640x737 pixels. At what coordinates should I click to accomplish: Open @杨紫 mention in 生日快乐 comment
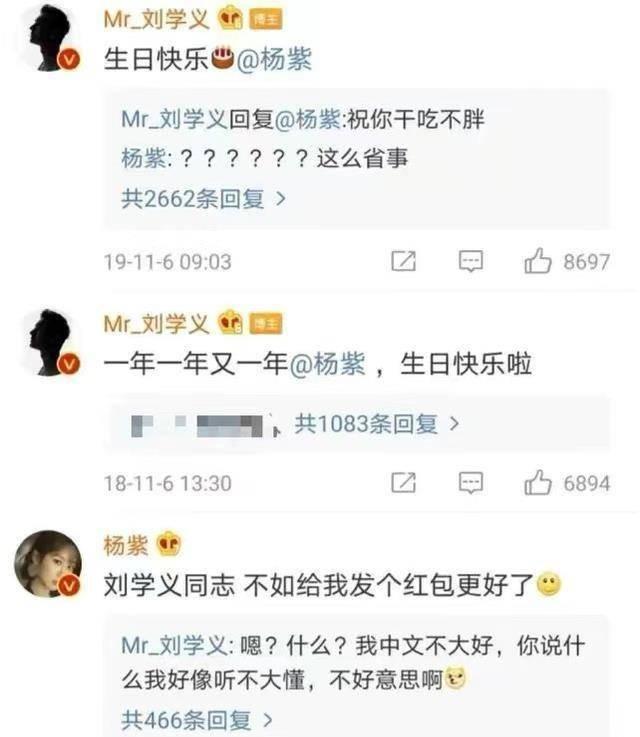(274, 60)
